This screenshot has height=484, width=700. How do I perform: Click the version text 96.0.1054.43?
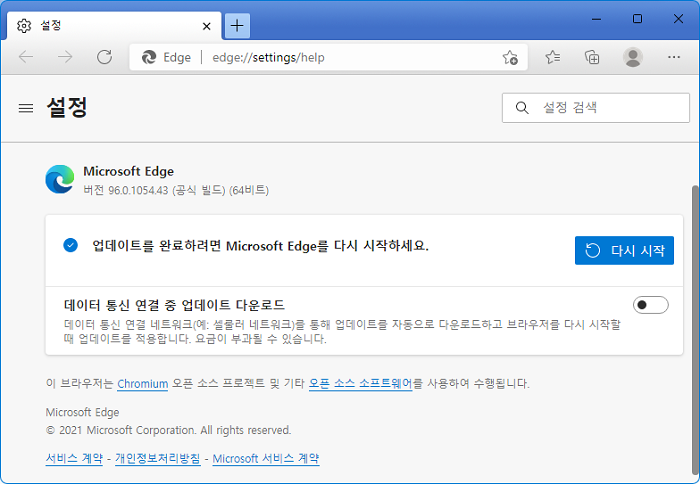pos(138,190)
